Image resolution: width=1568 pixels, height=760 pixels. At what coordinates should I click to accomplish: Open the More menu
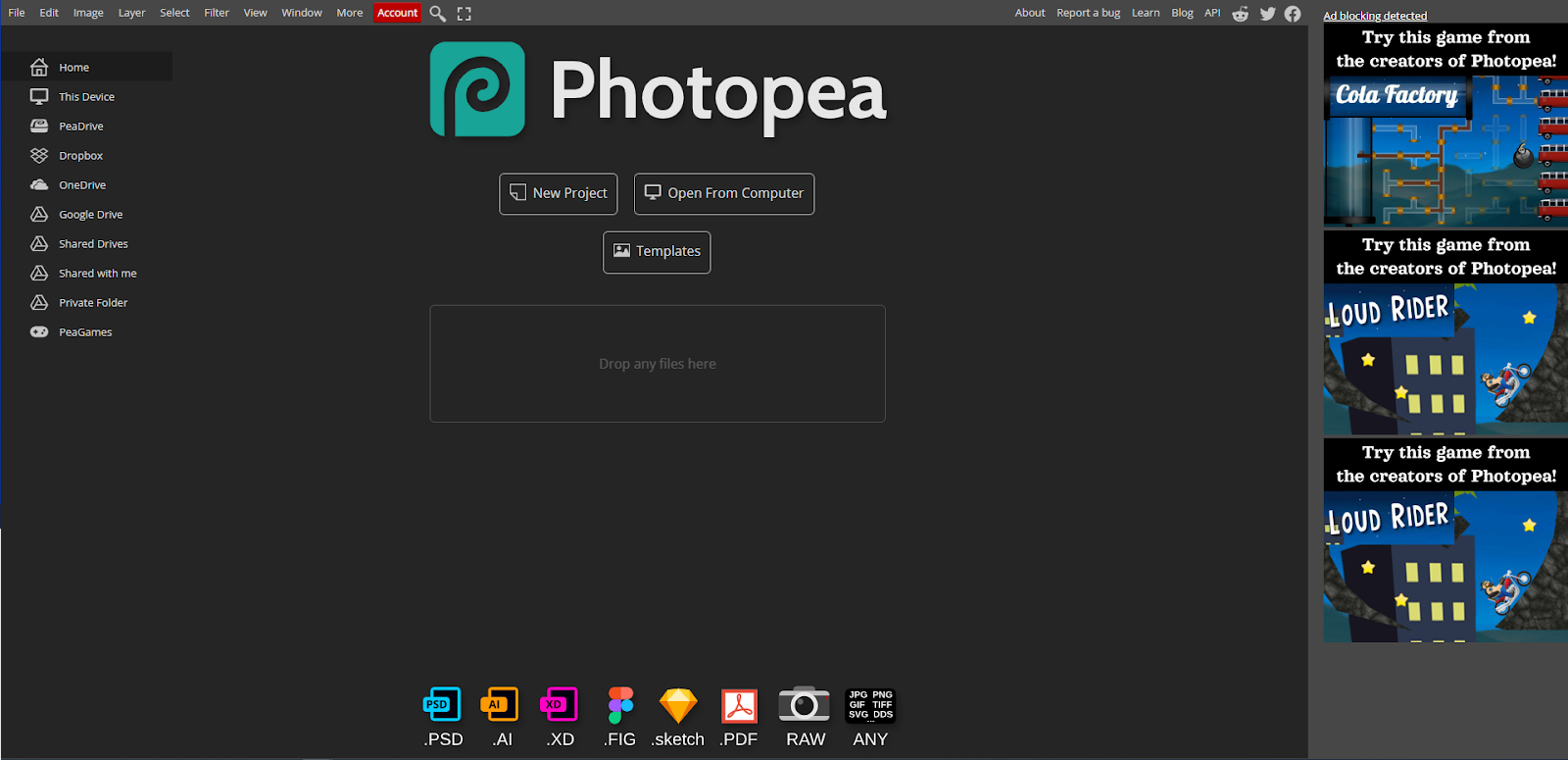click(350, 13)
